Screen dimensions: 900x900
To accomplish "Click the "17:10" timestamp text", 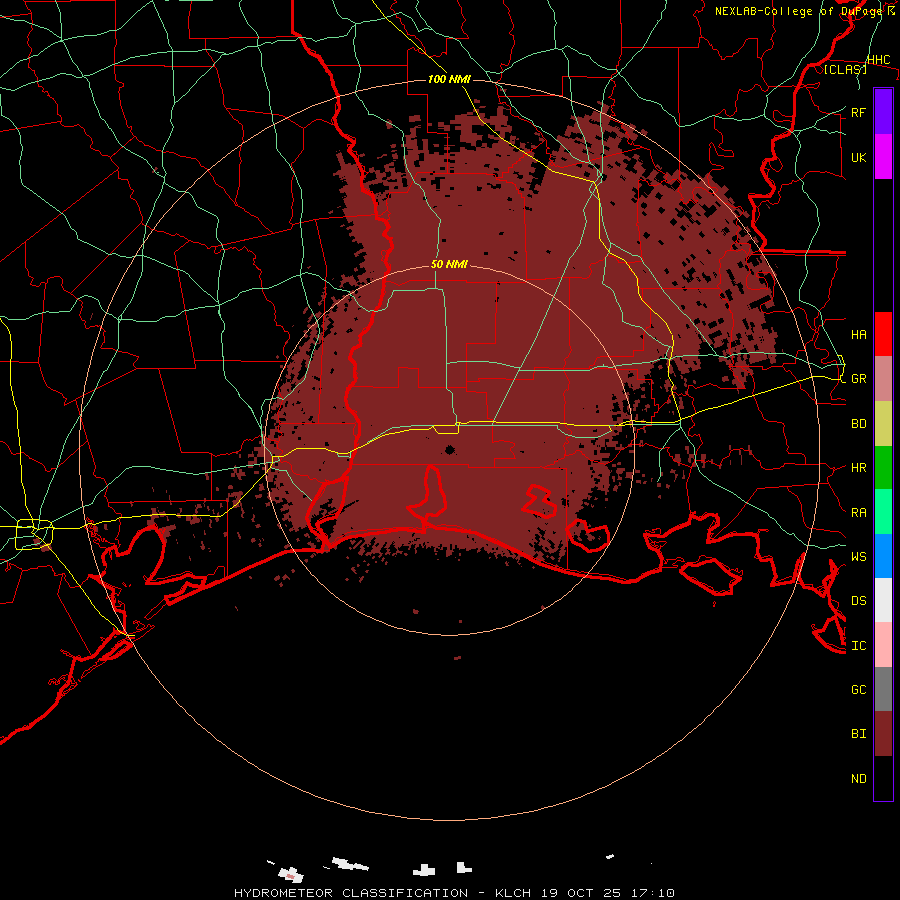I will click(655, 893).
